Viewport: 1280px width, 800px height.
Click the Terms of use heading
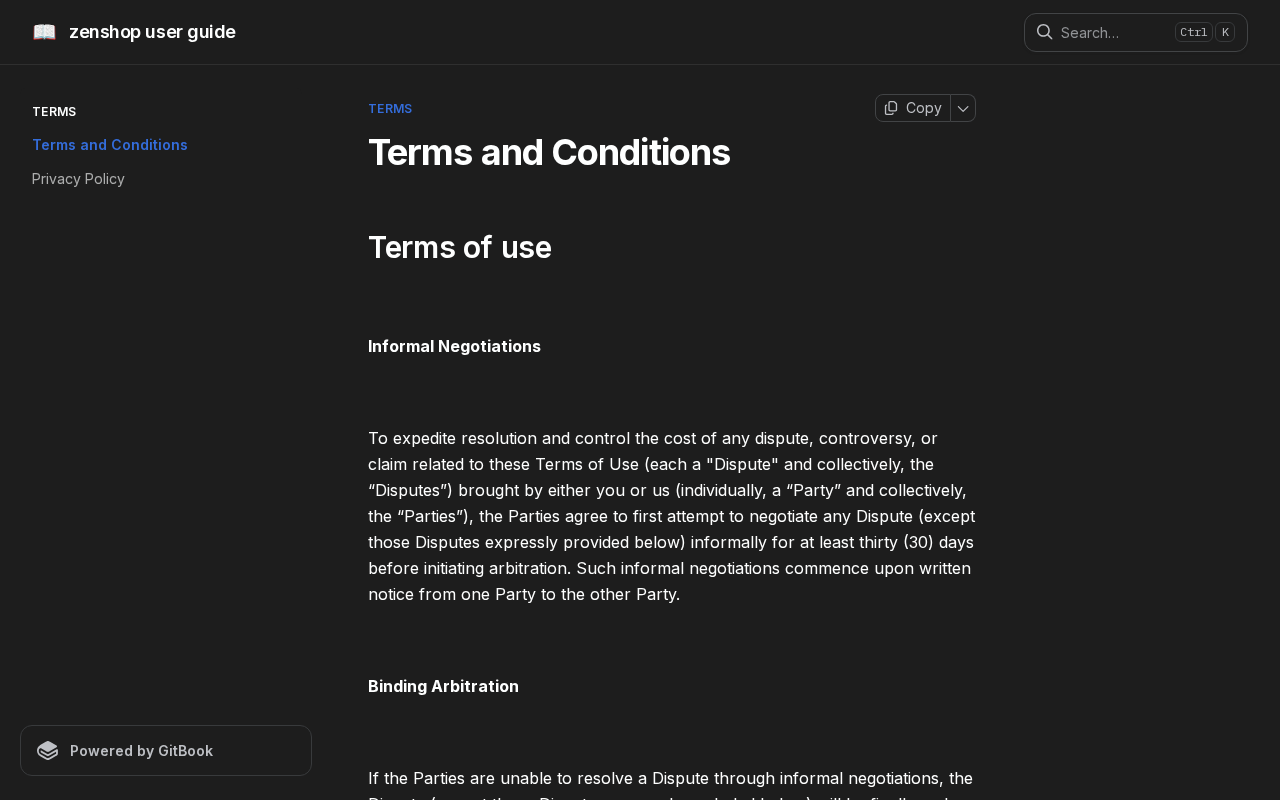point(460,247)
